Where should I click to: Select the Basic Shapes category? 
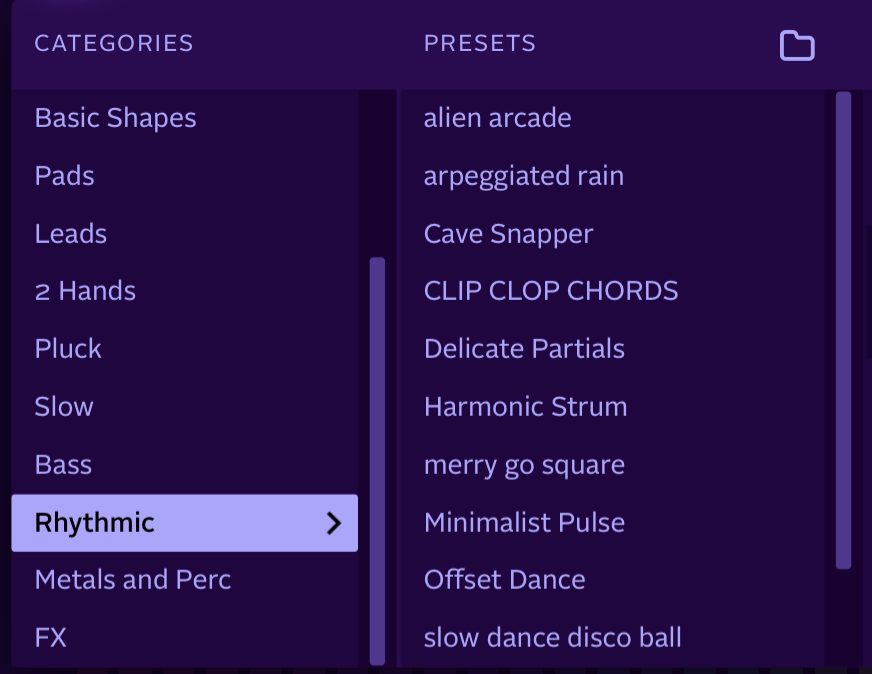click(x=115, y=118)
